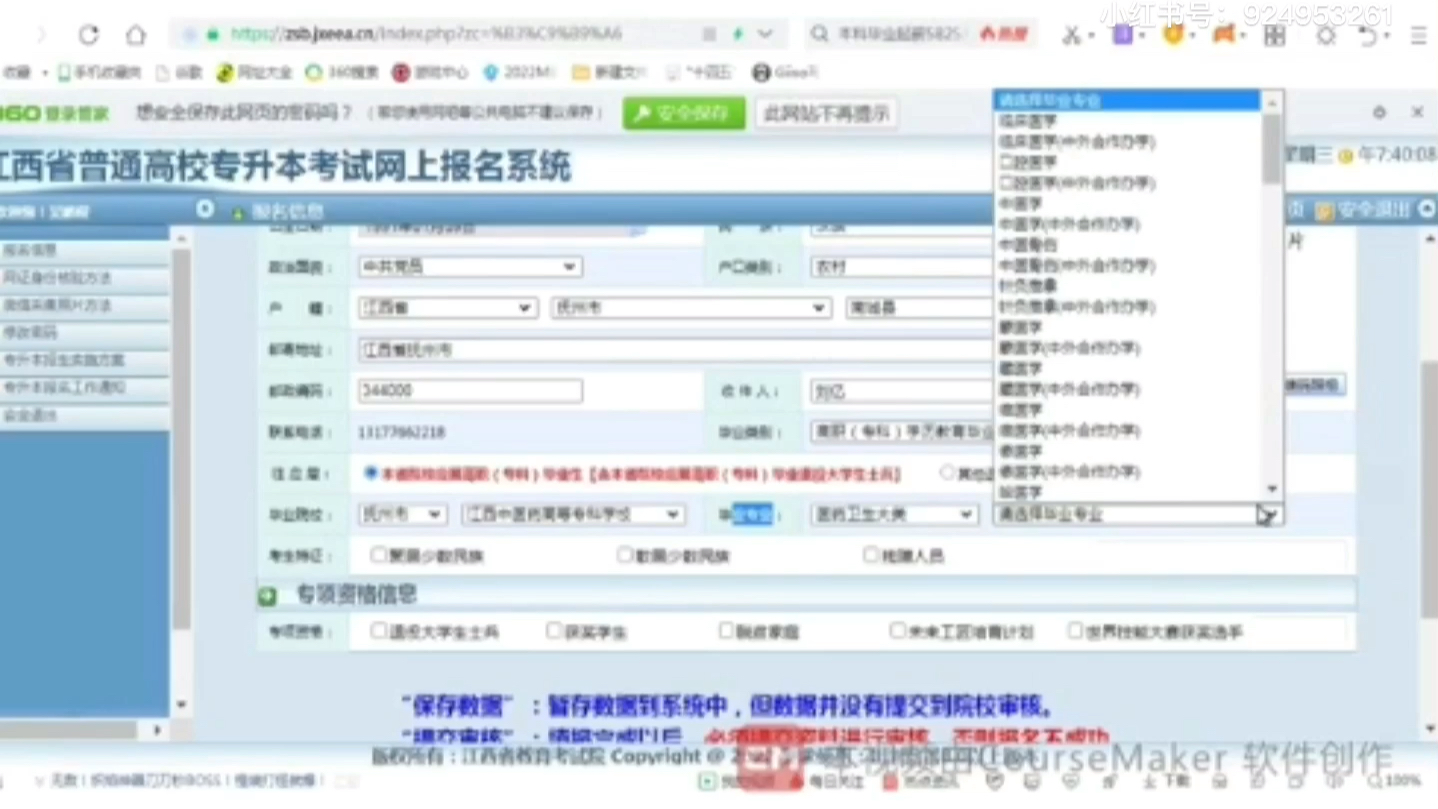This screenshot has width=1438, height=809.
Task: Open the four-square extensions grid icon
Action: click(x=1275, y=35)
